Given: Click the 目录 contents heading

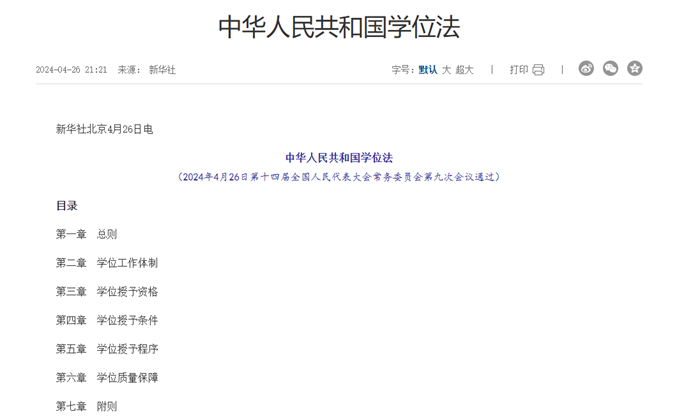Looking at the screenshot, I should (x=67, y=206).
